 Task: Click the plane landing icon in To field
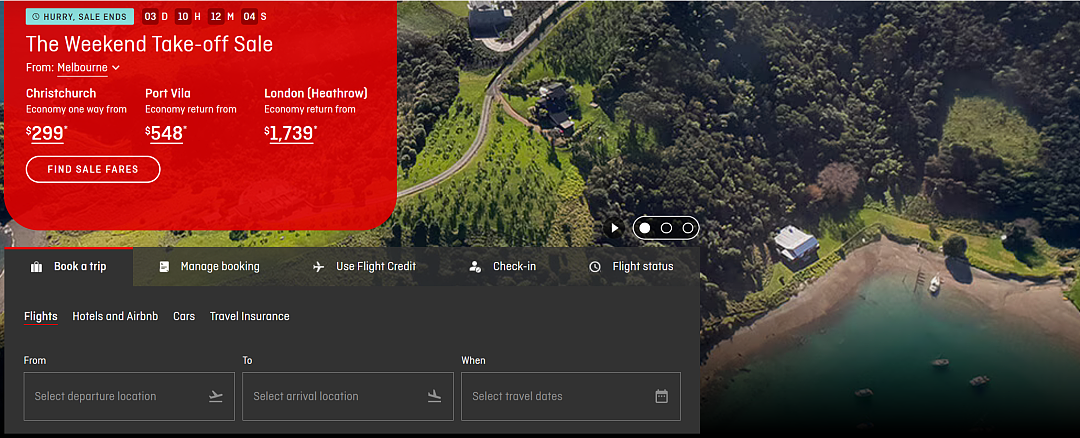pos(434,396)
